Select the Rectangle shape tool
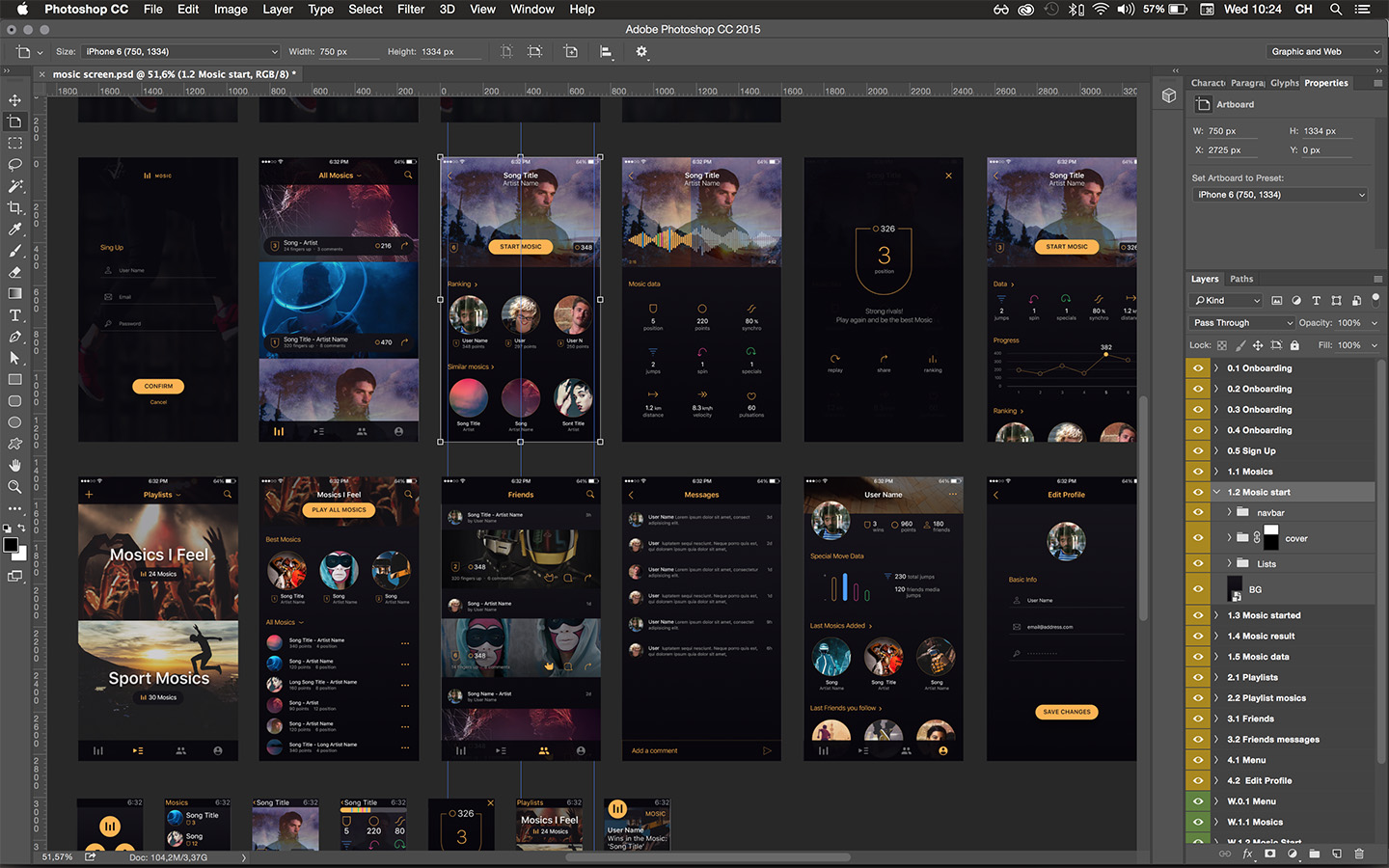 pos(14,380)
